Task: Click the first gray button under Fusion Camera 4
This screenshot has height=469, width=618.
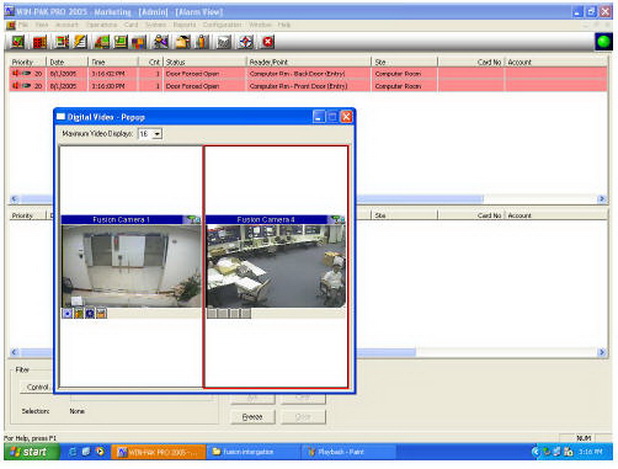Action: coord(212,313)
